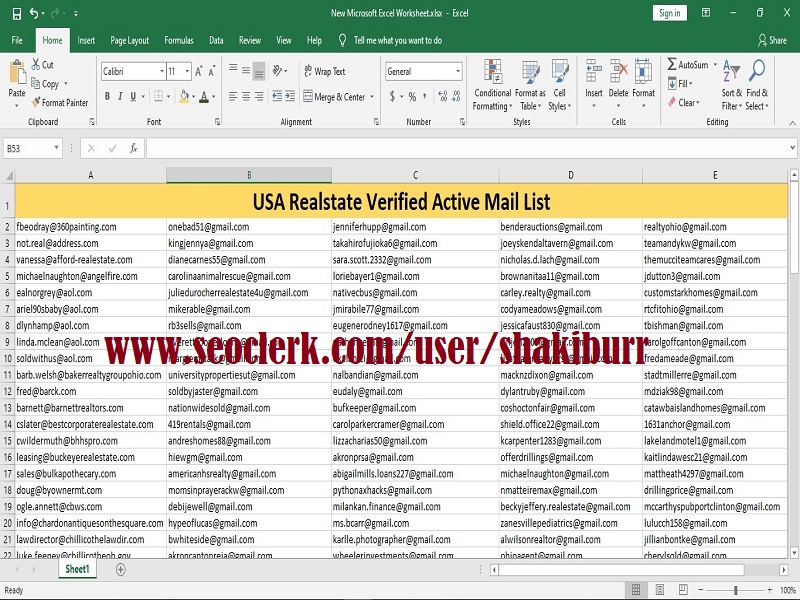Toggle bold formatting on selected cell
The image size is (800, 600).
tap(105, 94)
